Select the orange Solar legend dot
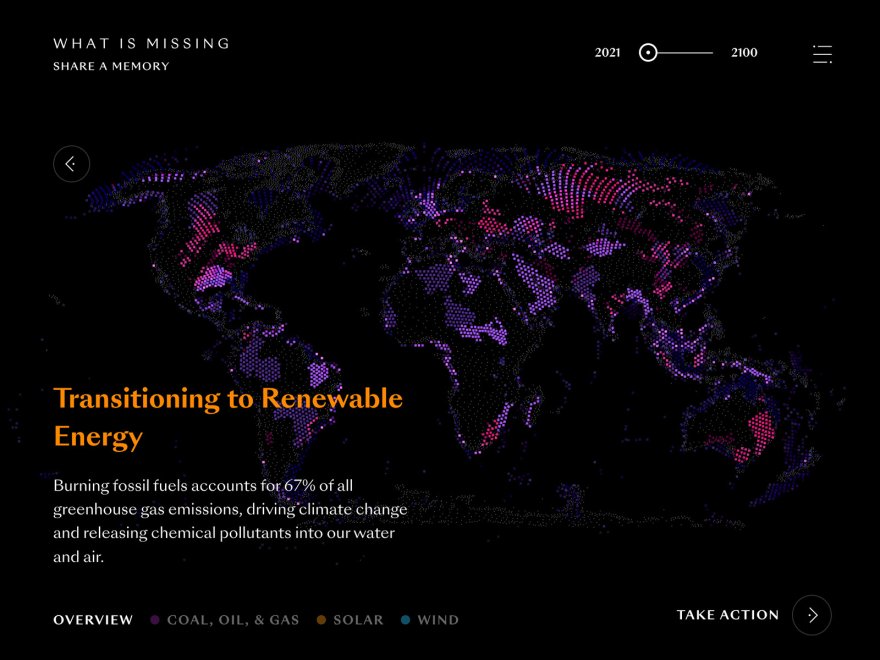The image size is (880, 660). [320, 619]
